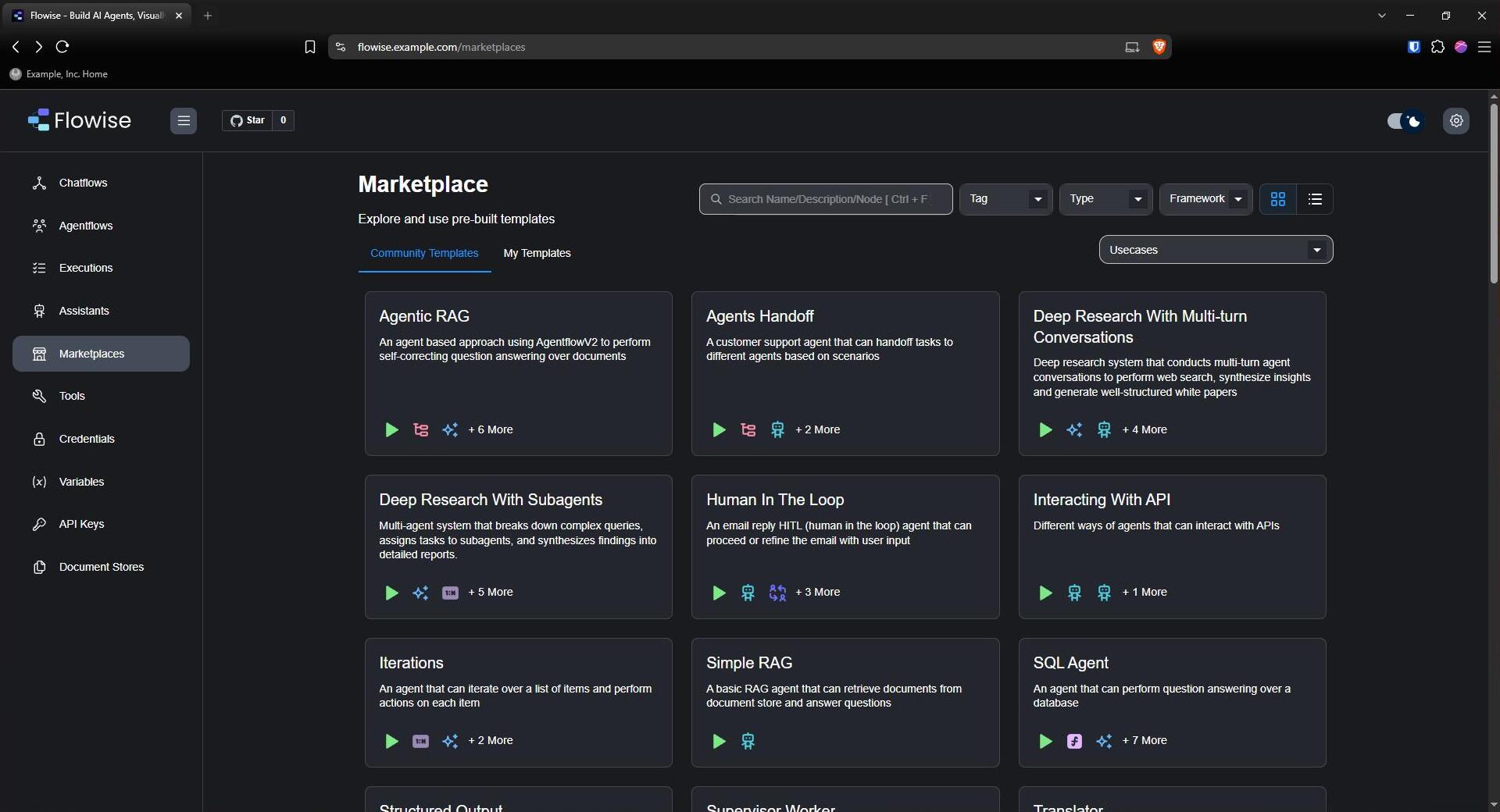
Task: Switch to list view
Action: (1315, 199)
